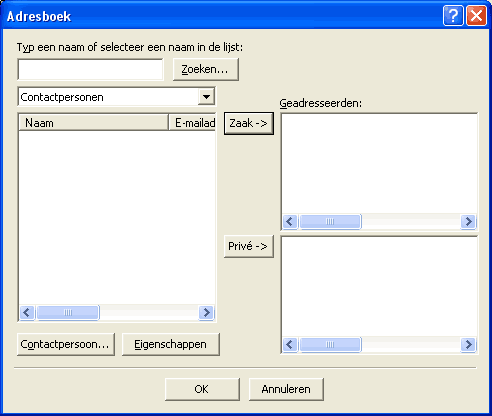This screenshot has width=492, height=416.
Task: Click the contact list horizontal scrollbar thumb
Action: coord(68,312)
